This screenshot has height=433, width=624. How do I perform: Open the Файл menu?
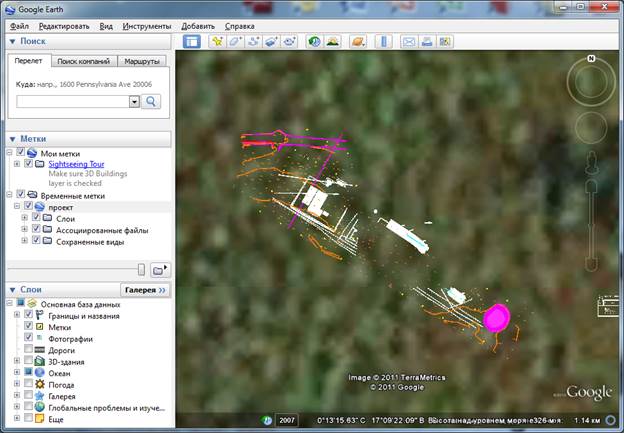click(19, 26)
